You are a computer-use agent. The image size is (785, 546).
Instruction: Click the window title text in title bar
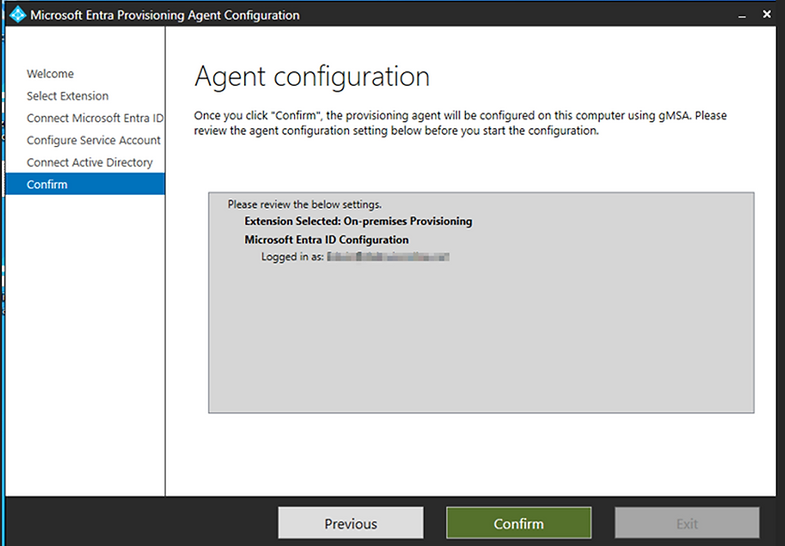click(165, 15)
